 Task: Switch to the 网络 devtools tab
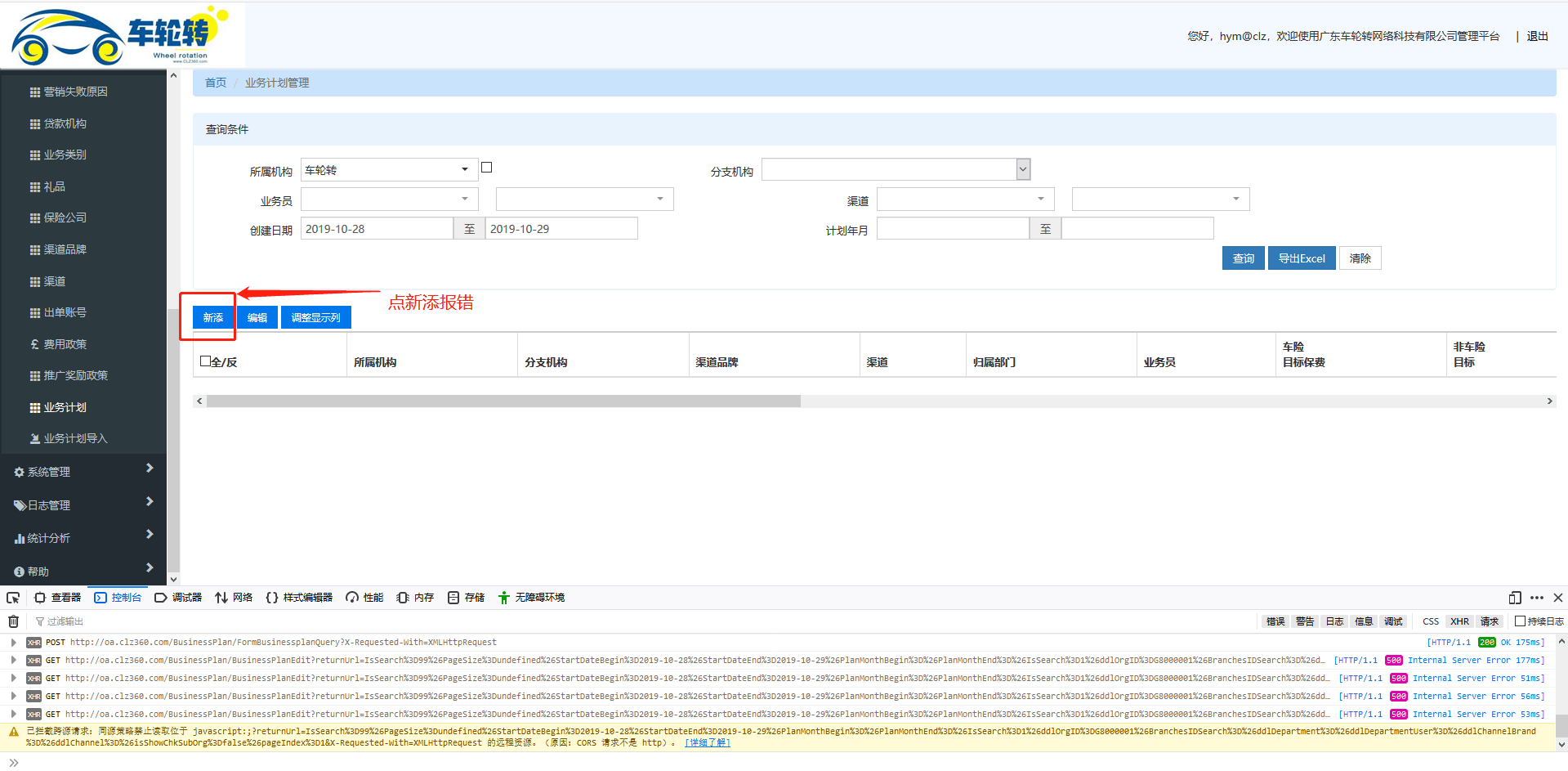pos(234,598)
